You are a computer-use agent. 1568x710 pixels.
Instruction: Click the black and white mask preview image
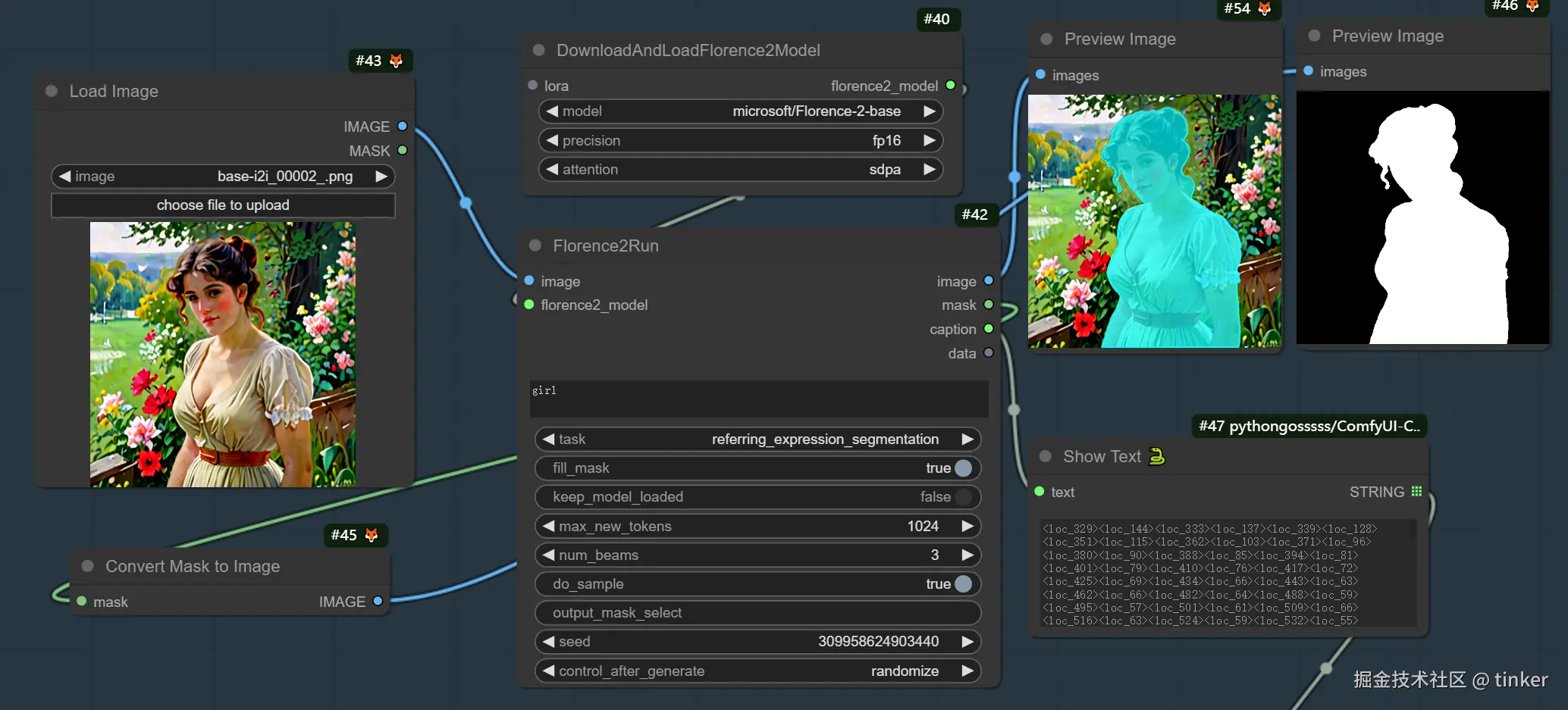[1423, 217]
